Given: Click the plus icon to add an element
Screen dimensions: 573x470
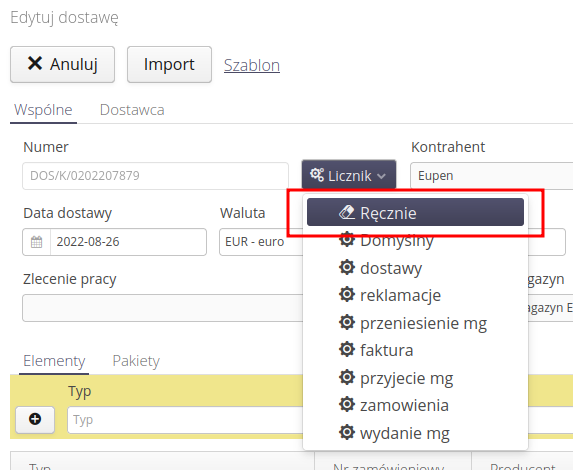Looking at the screenshot, I should (35, 419).
